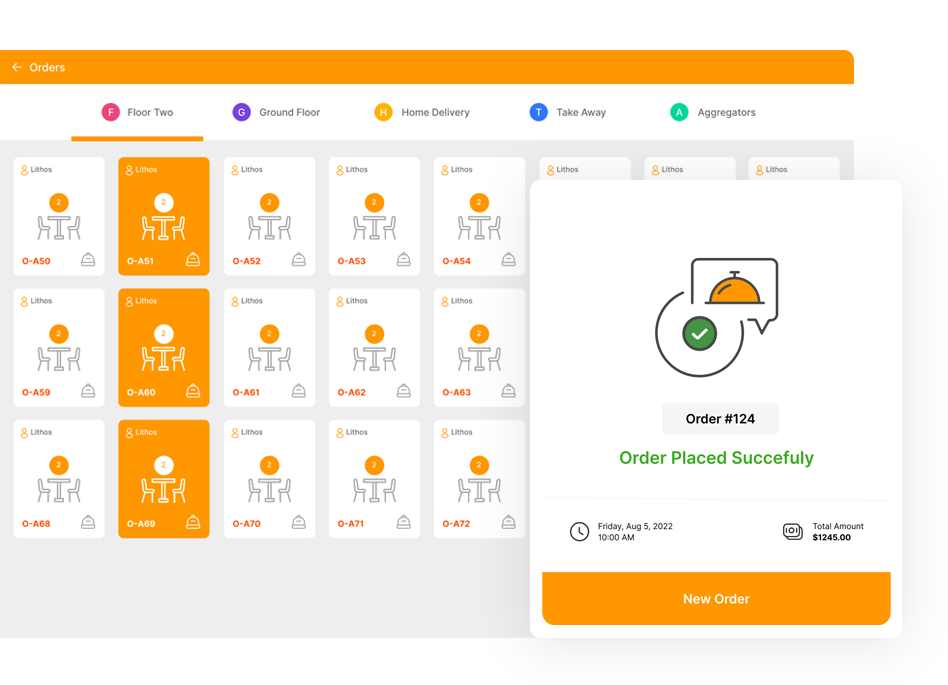Choose table card O-A68

[59, 479]
